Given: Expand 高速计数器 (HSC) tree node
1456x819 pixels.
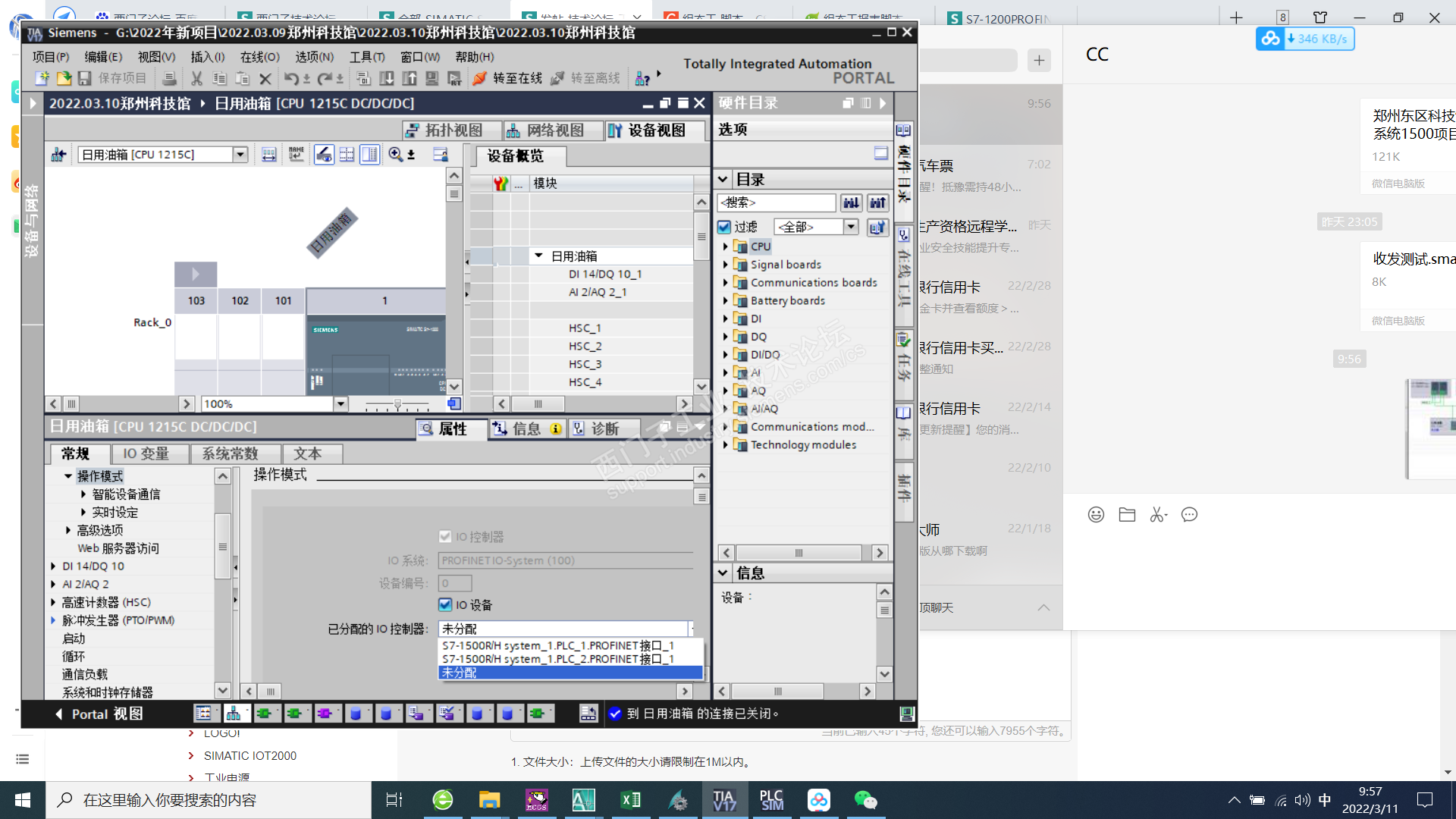Looking at the screenshot, I should click(53, 602).
